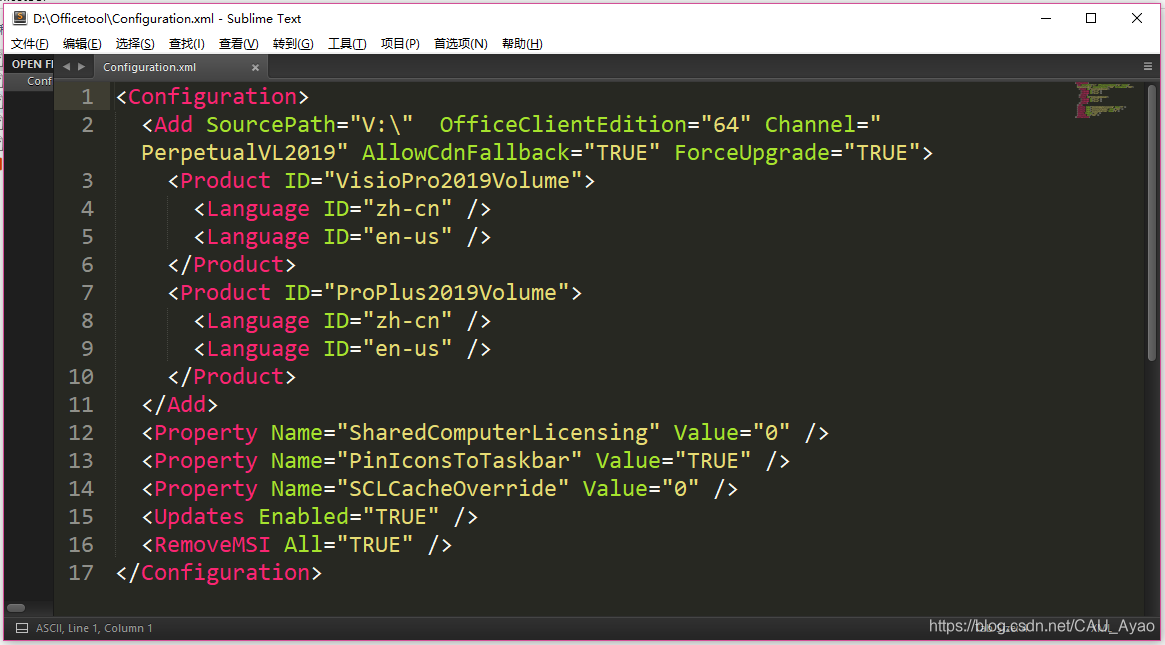This screenshot has height=645, width=1165.
Task: Click the ProPlus2019Volume product ID
Action: (446, 293)
